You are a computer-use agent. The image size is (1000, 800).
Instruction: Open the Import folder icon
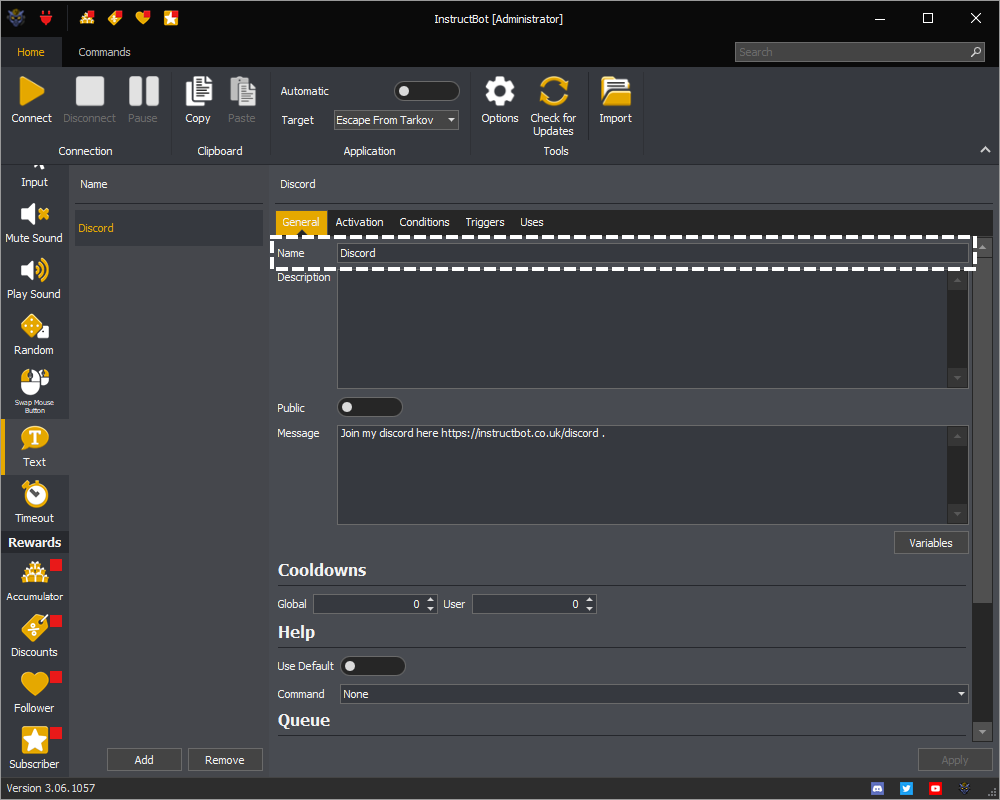615,92
